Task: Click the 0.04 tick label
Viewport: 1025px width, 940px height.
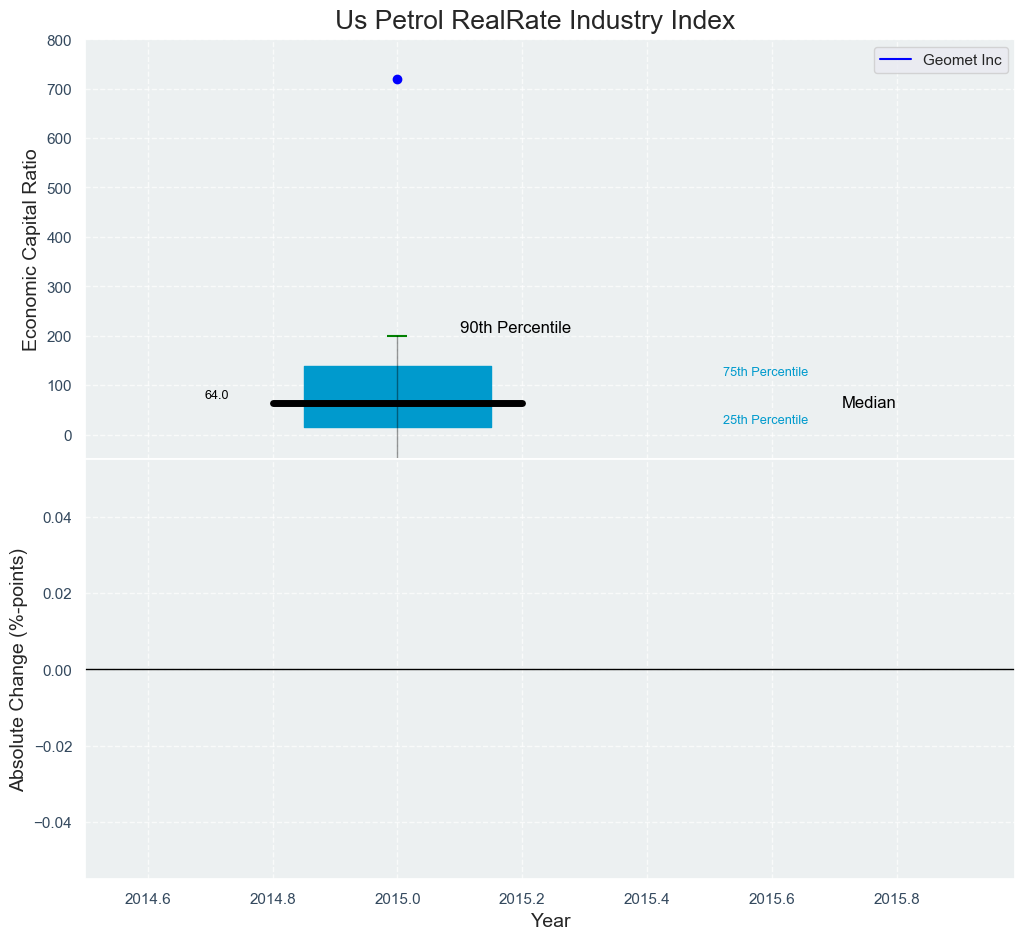Action: point(58,518)
